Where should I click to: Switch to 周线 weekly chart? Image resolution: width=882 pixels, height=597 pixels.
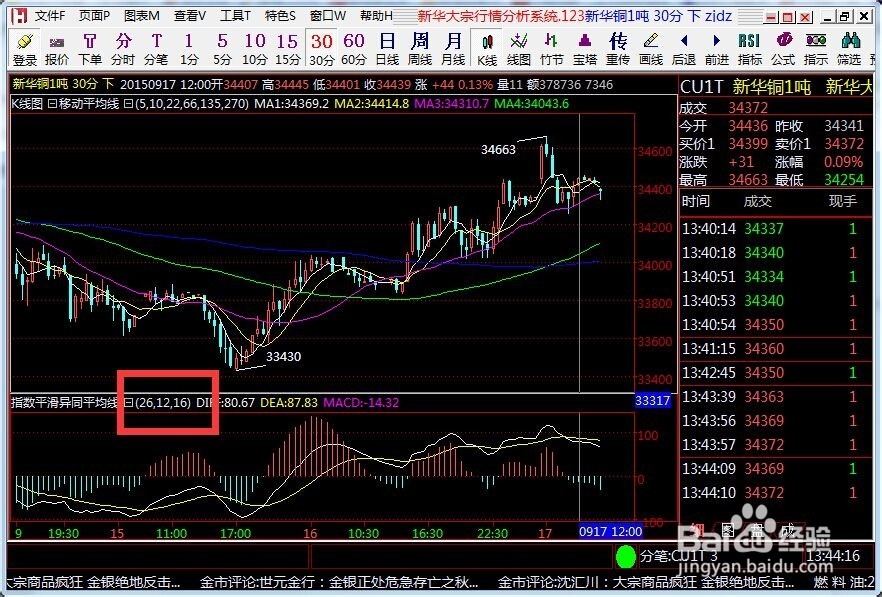pos(420,49)
